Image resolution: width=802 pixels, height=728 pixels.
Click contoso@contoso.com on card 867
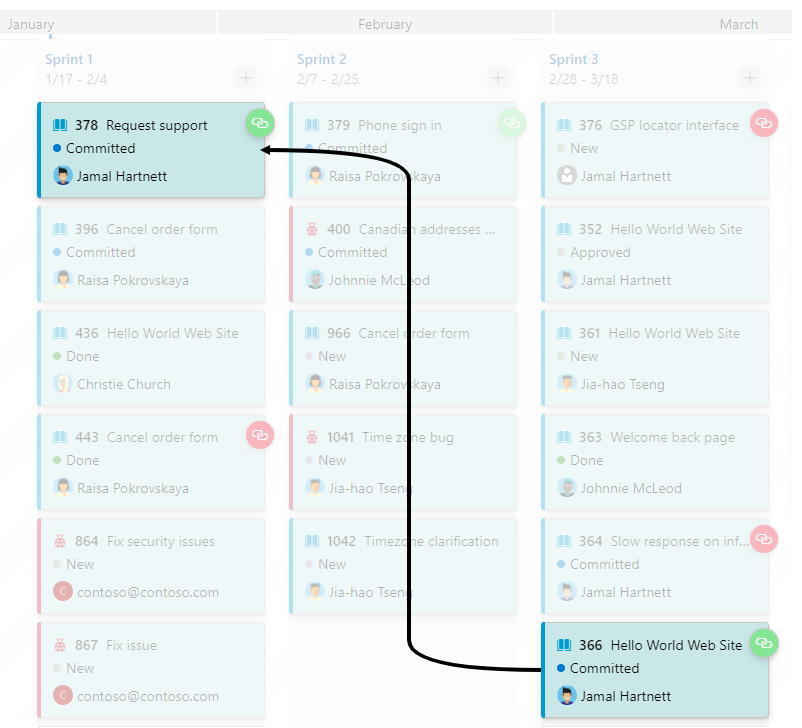point(148,696)
